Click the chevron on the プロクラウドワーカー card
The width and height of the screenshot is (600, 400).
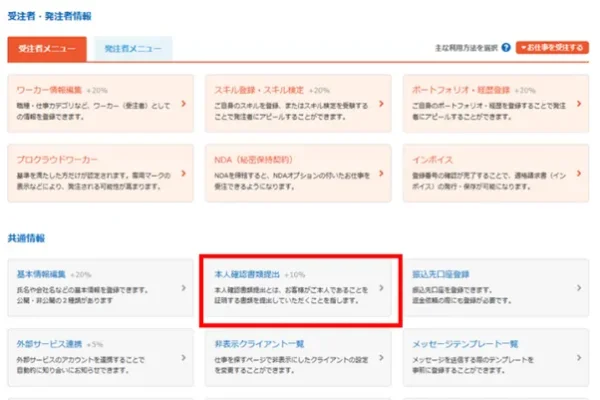pos(184,173)
